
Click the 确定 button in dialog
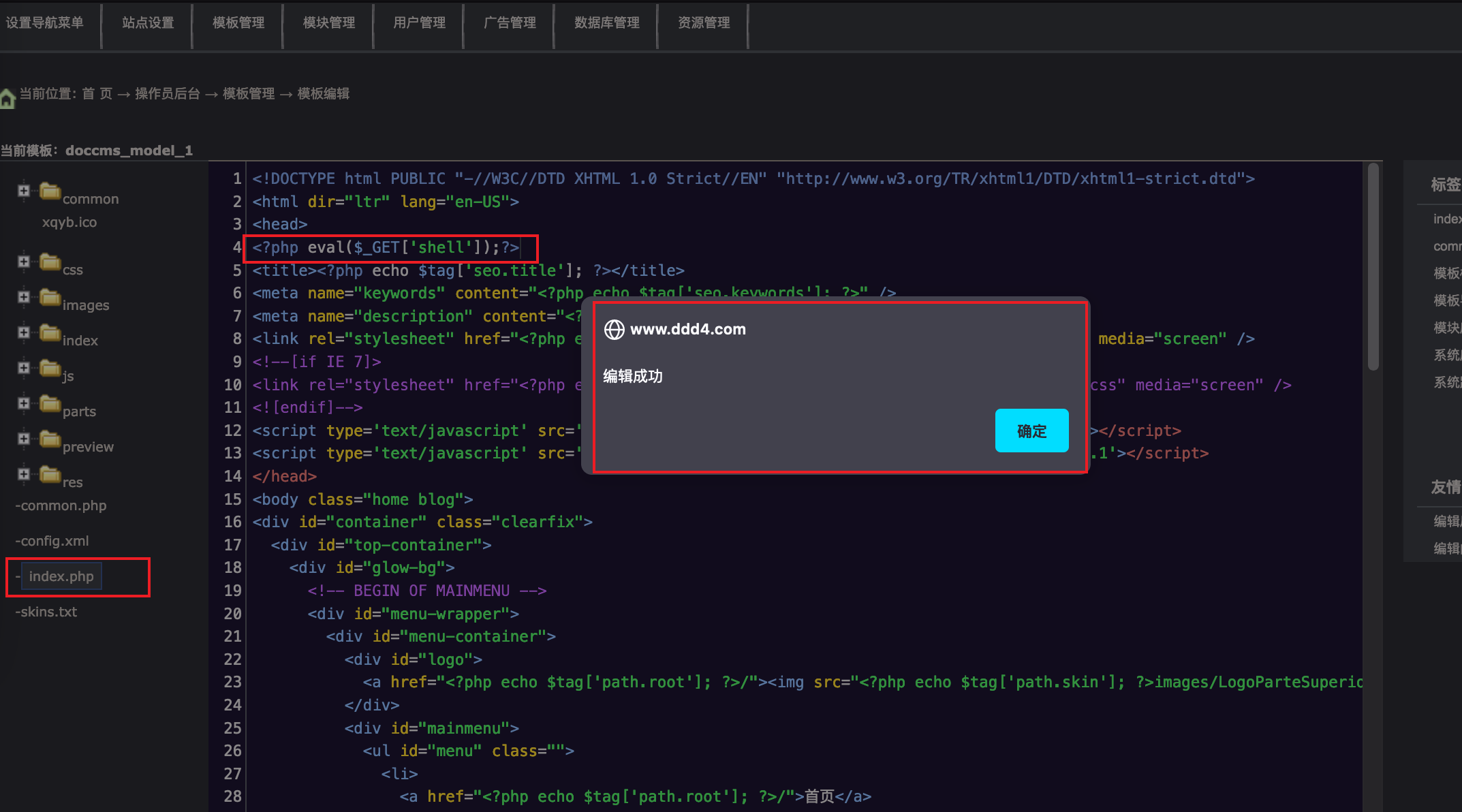(1031, 431)
